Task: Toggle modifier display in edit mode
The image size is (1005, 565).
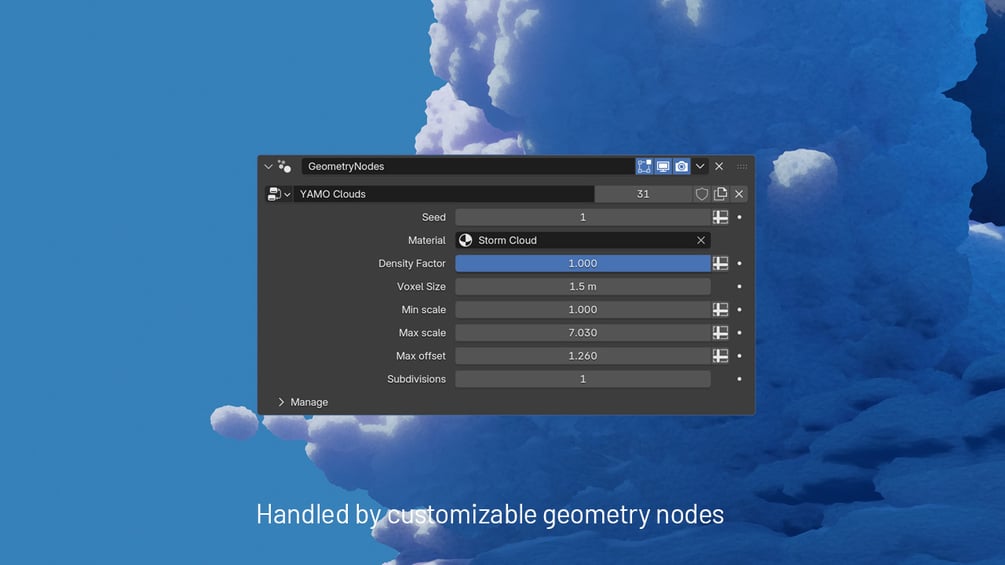Action: (644, 167)
